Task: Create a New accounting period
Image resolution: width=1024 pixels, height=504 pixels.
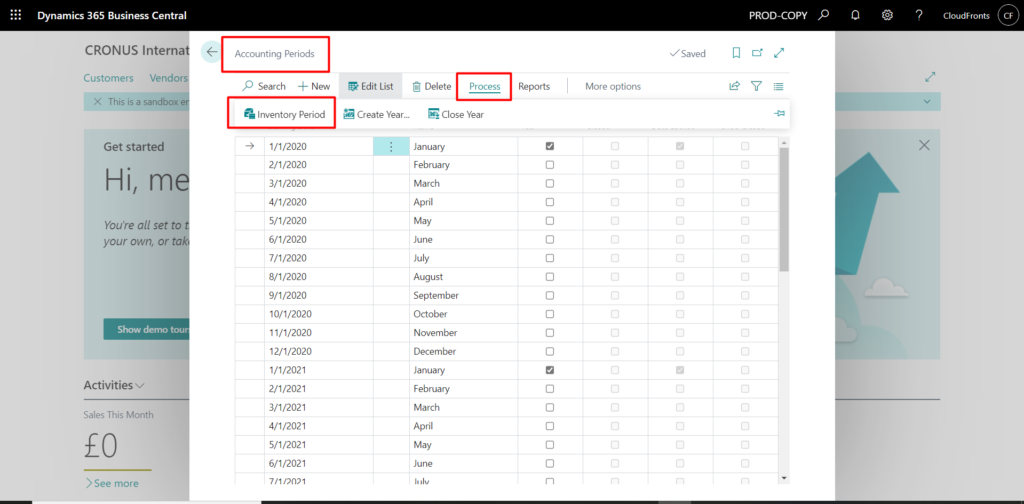Action: coord(314,86)
